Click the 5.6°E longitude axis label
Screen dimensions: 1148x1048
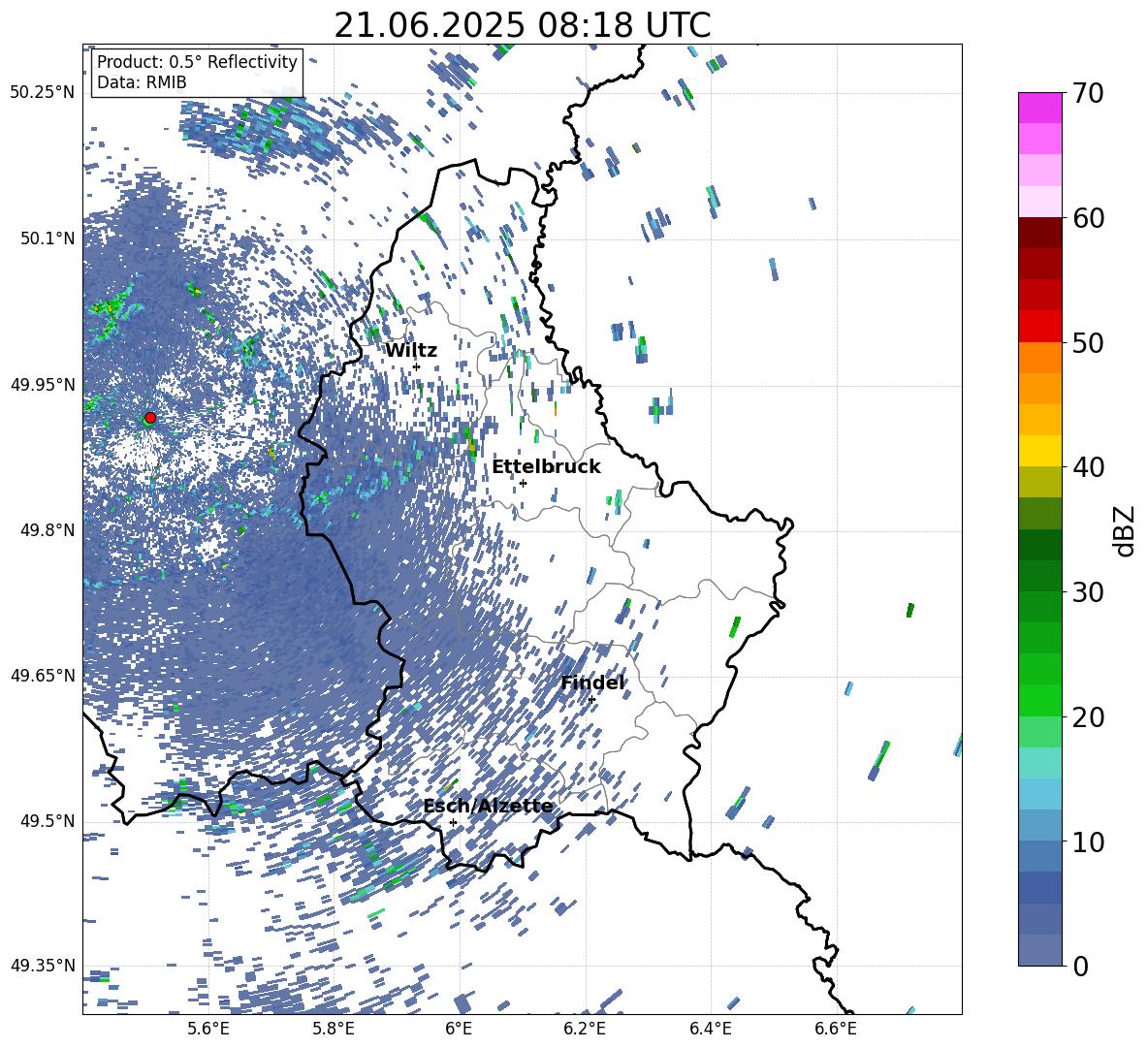click(208, 1029)
